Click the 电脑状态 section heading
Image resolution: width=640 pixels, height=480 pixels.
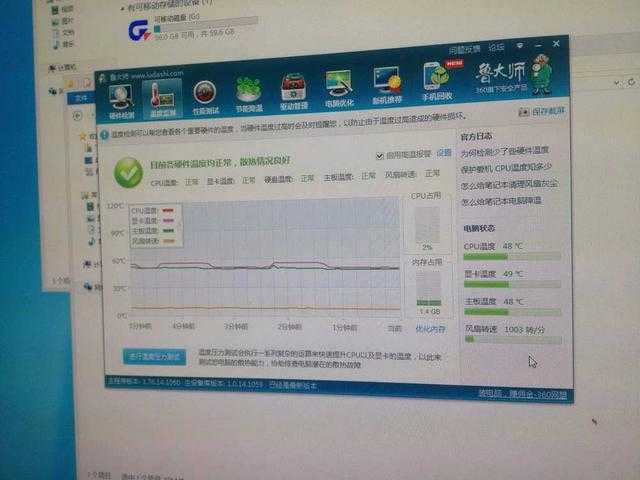tap(479, 228)
